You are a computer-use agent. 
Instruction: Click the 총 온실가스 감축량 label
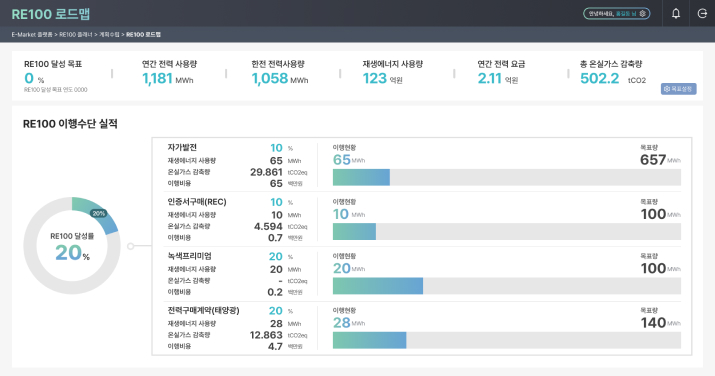[x=611, y=64]
